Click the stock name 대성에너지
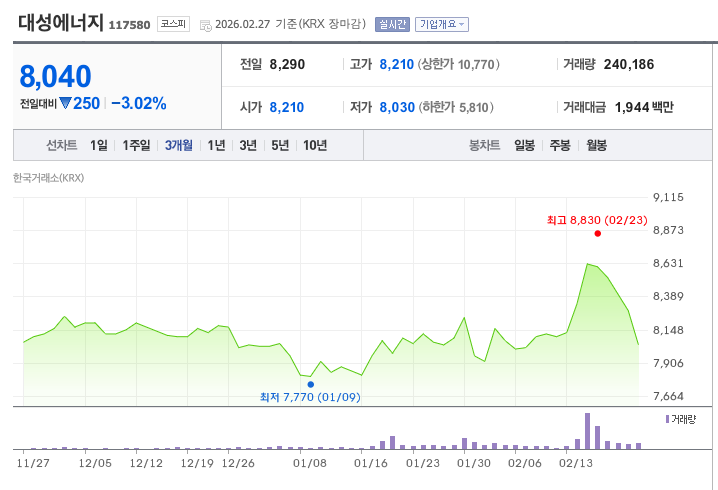 61,23
